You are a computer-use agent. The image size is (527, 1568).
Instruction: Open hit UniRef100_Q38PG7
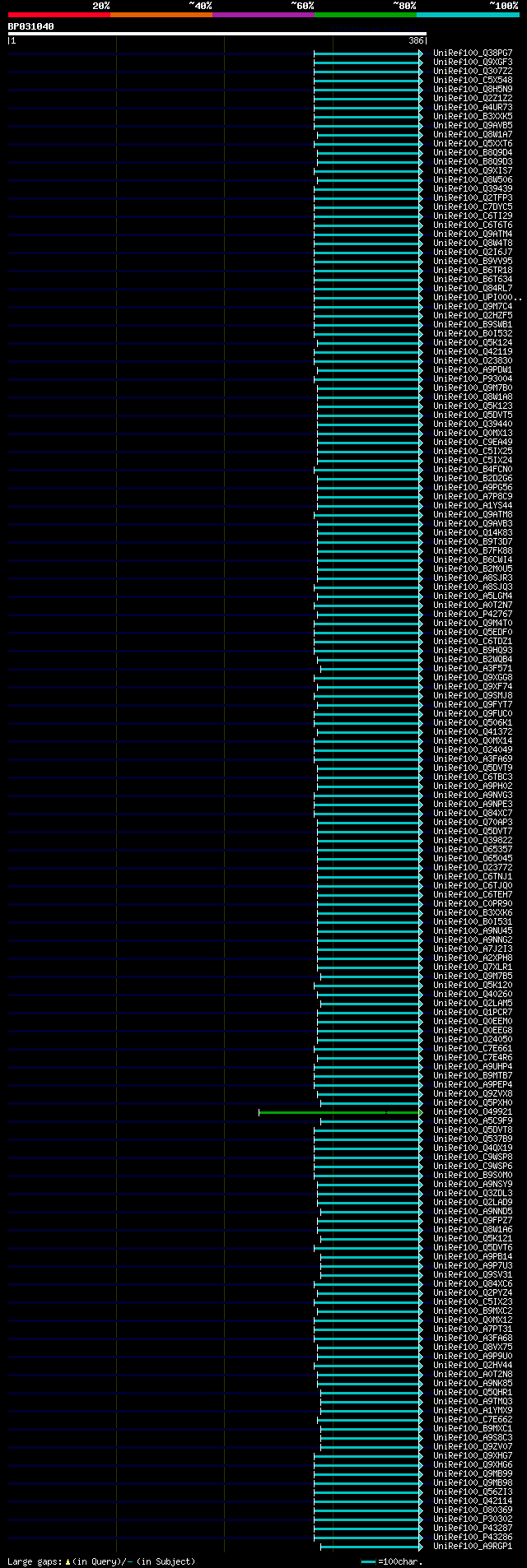pos(473,53)
